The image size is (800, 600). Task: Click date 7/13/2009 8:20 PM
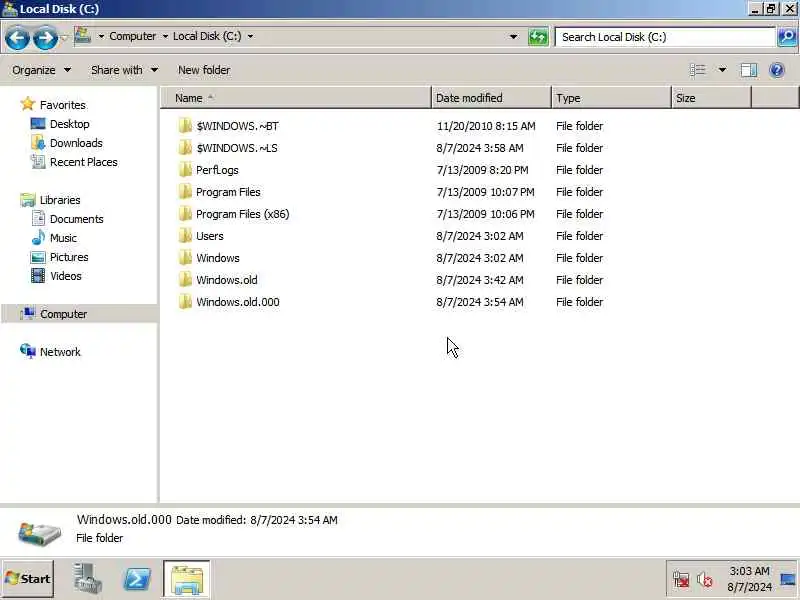482,170
